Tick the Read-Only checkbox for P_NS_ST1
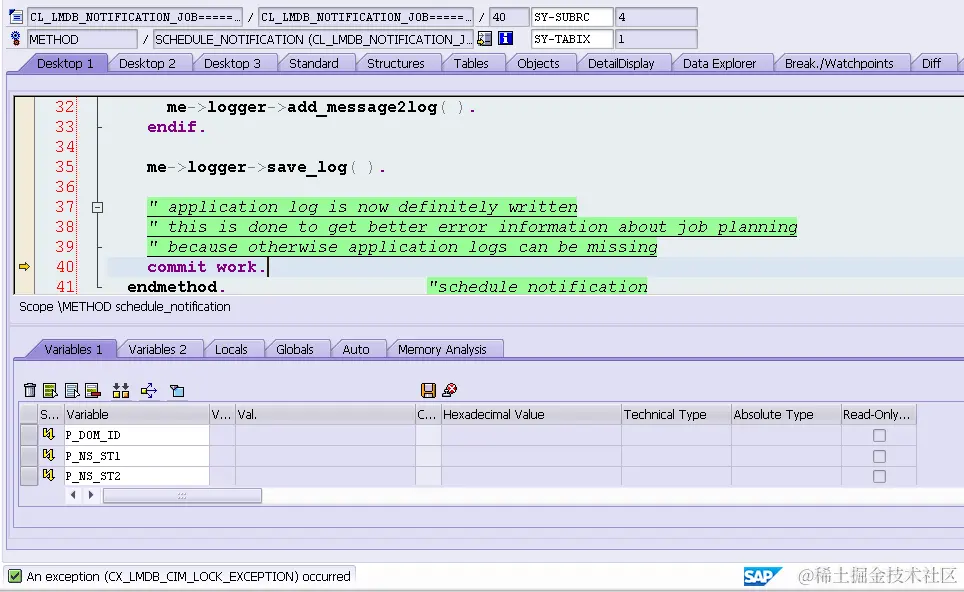The width and height of the screenshot is (964, 592). click(879, 456)
